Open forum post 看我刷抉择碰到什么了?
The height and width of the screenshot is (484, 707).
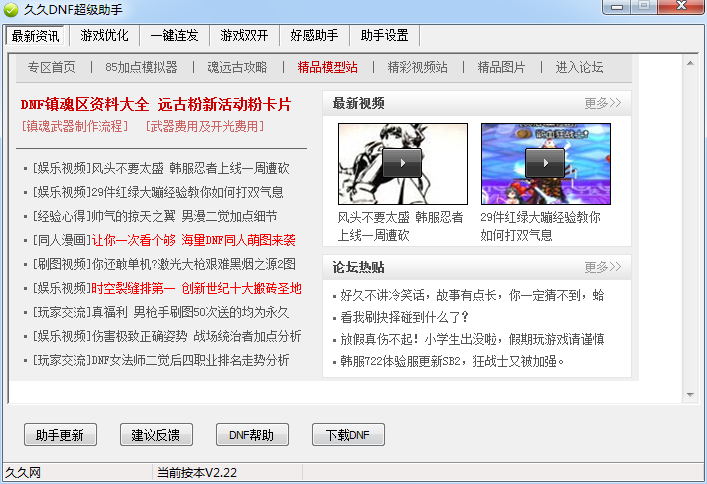[x=404, y=317]
